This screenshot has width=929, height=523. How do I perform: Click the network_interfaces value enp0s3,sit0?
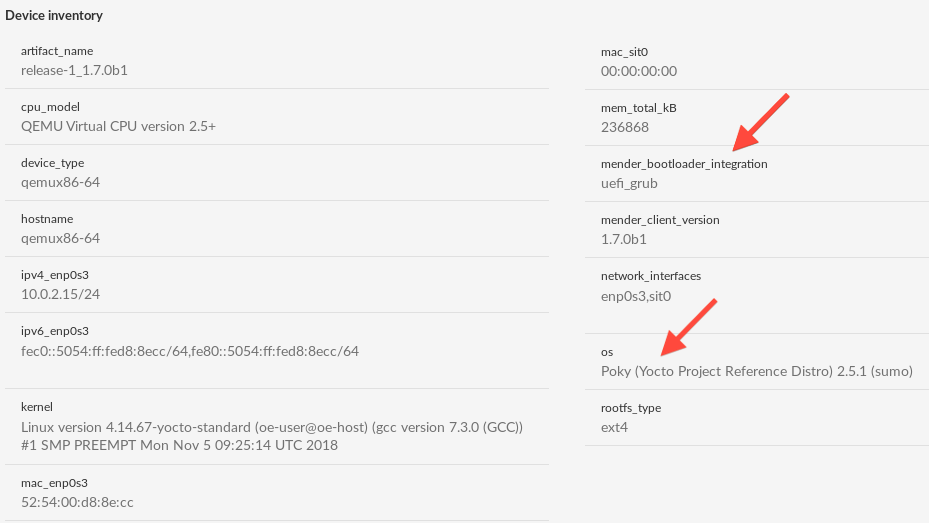tap(636, 296)
